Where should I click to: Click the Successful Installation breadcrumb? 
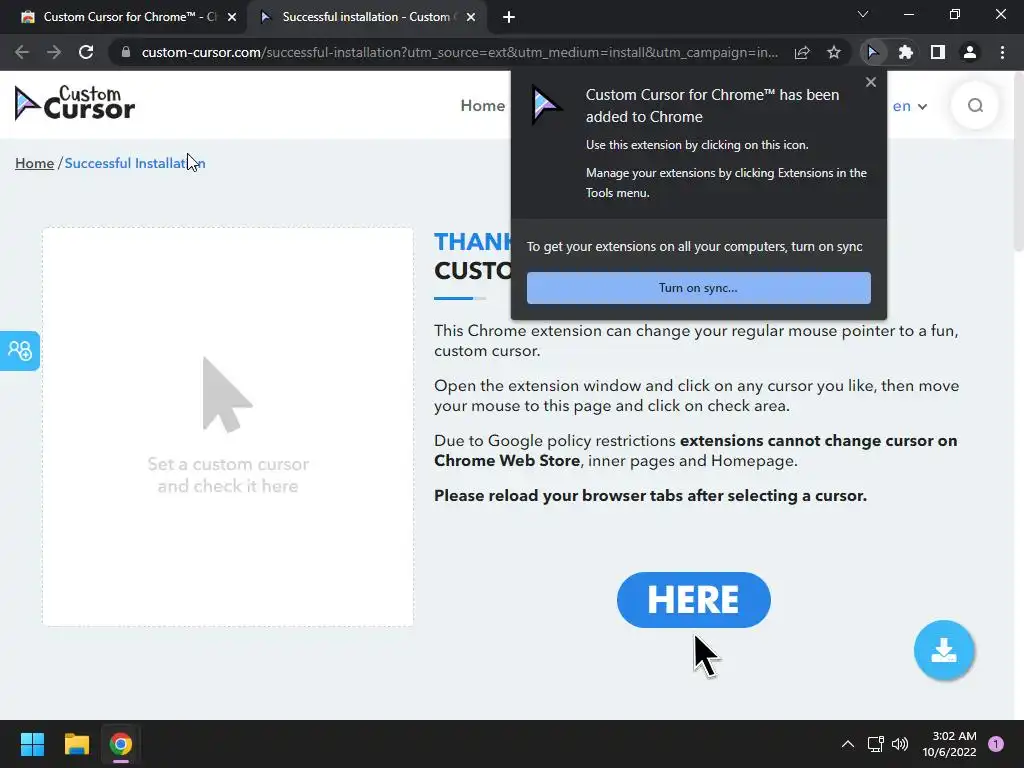click(x=135, y=163)
